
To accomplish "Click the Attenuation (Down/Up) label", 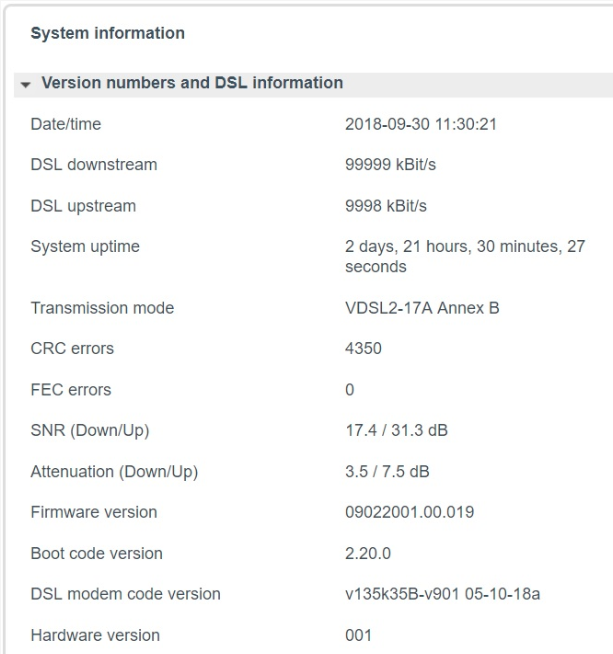I will pos(114,471).
